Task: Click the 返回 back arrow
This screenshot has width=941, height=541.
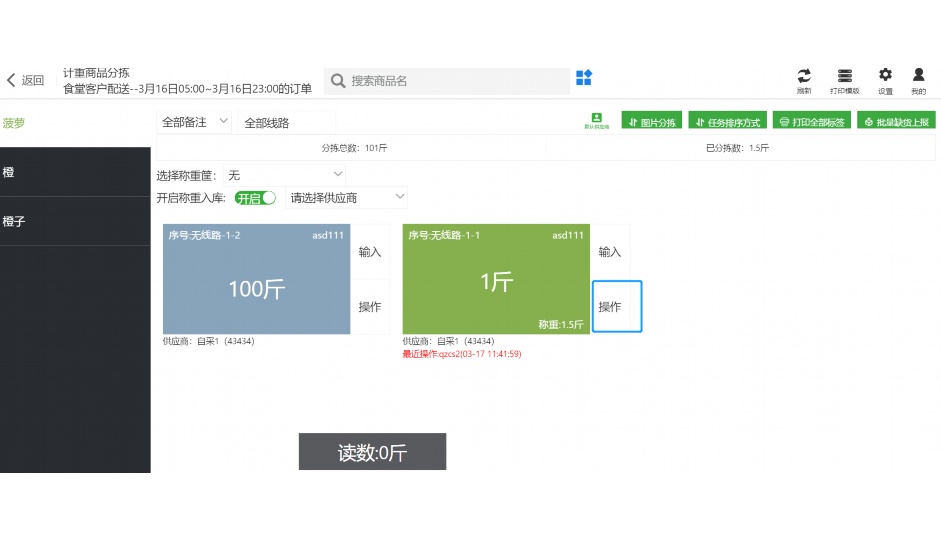Action: coord(25,80)
